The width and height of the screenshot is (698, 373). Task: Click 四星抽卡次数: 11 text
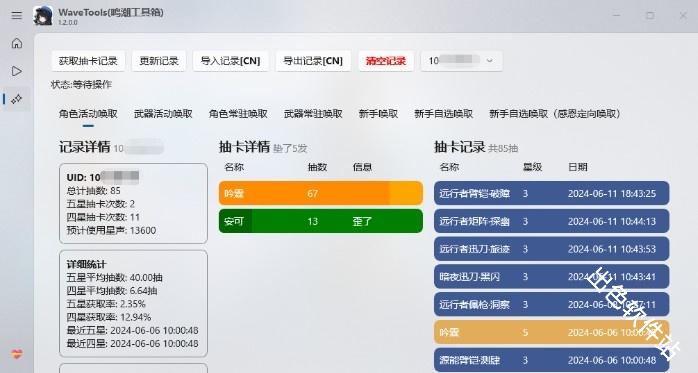pyautogui.click(x=103, y=217)
